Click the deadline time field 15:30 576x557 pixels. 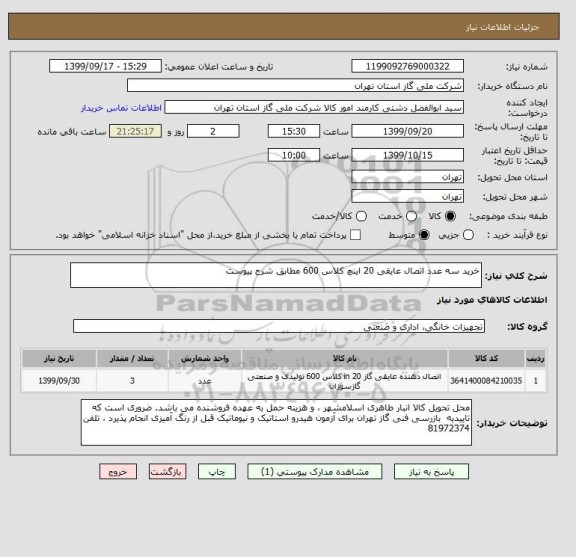[x=294, y=131]
